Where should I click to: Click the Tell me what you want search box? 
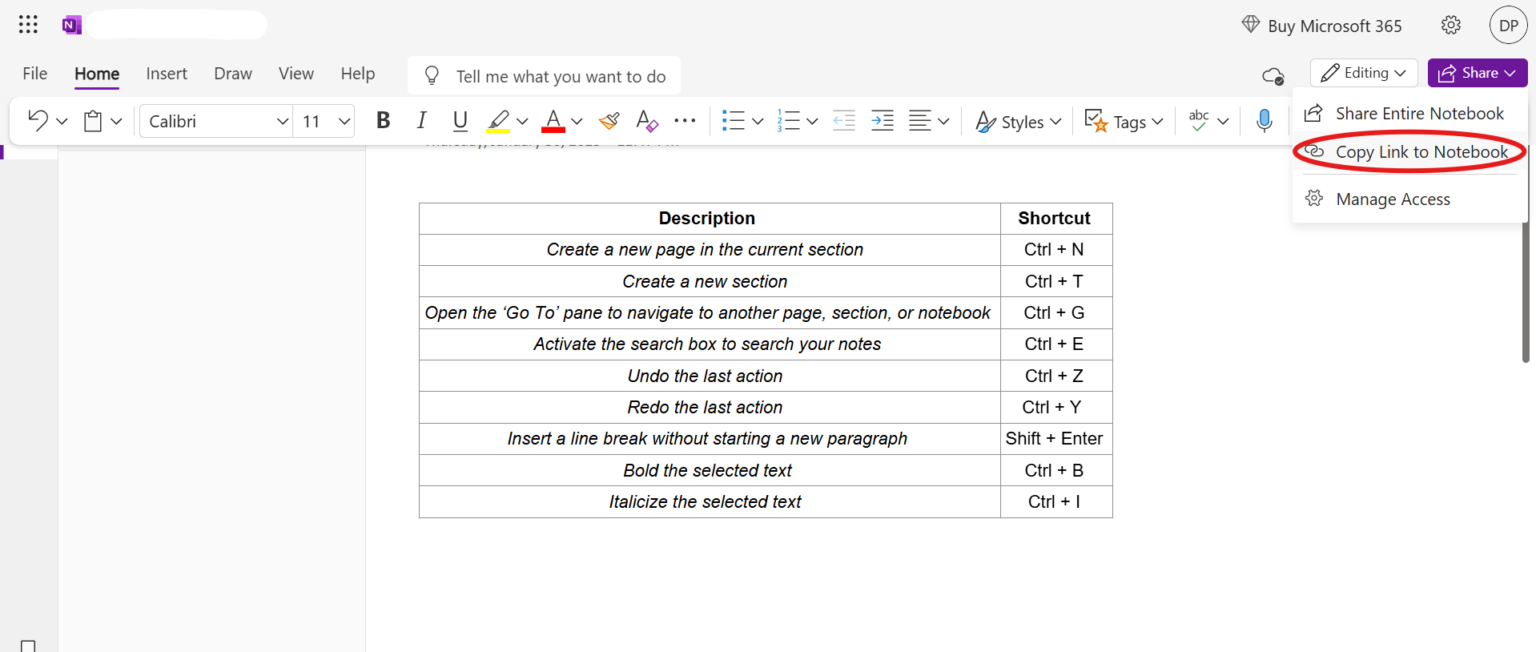pyautogui.click(x=544, y=75)
